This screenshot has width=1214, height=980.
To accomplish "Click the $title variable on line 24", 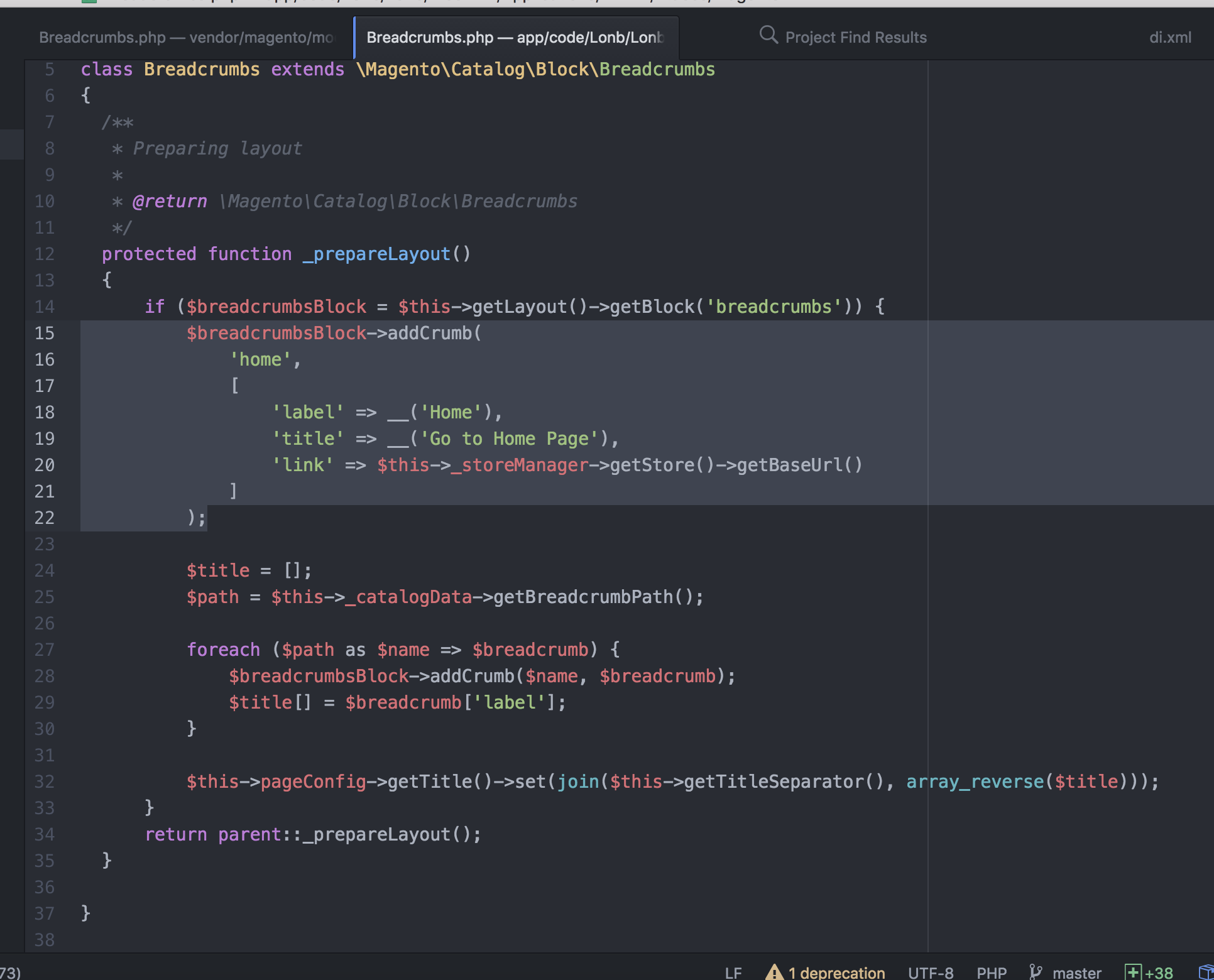I will pos(218,570).
